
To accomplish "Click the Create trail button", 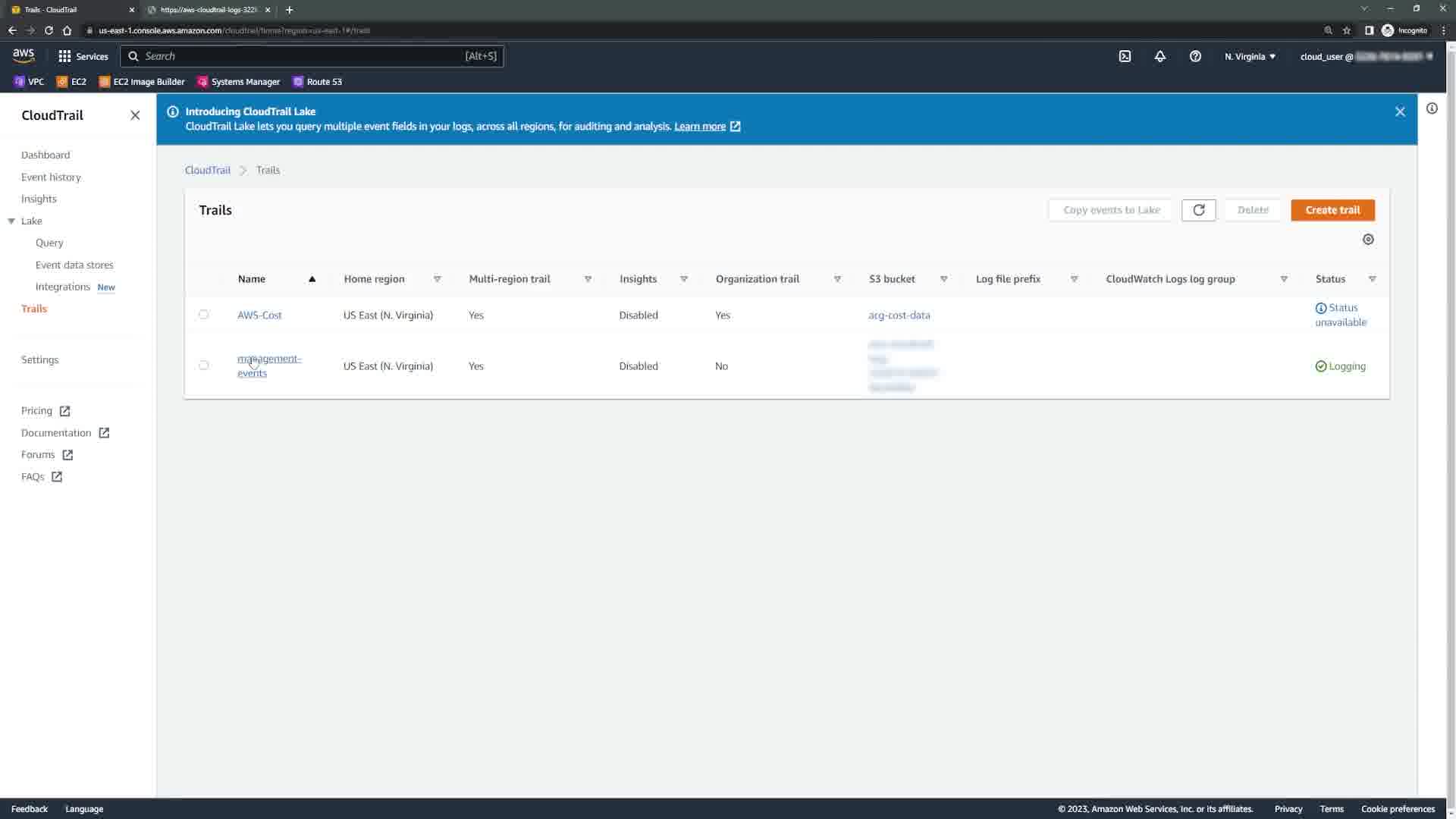I will tap(1332, 210).
